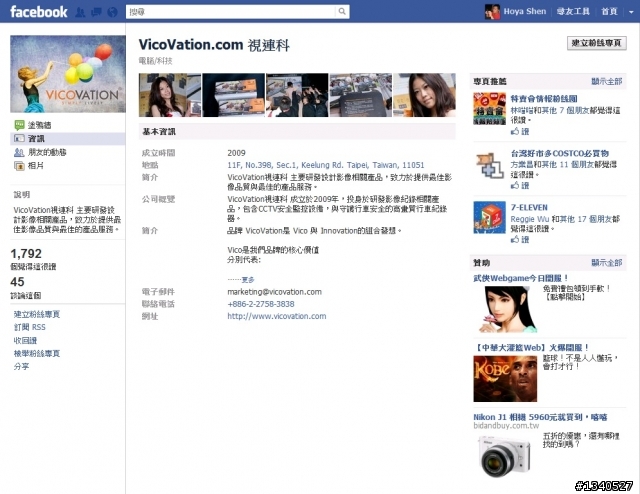This screenshot has height=494, width=640.
Task: Click the wall speech bubble icon
Action: (19, 125)
